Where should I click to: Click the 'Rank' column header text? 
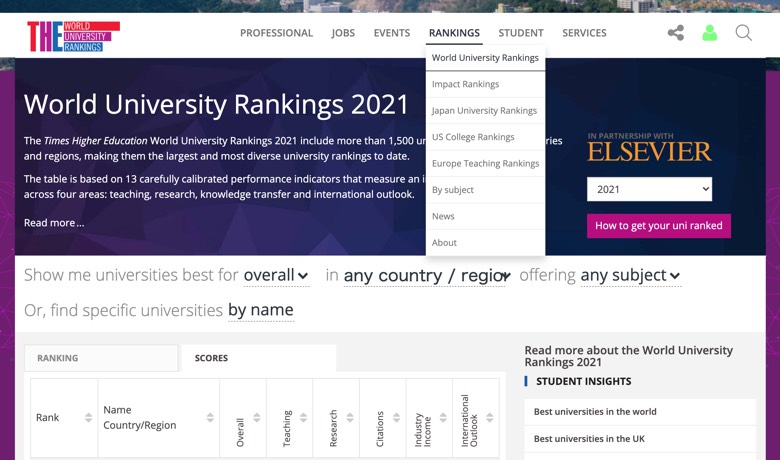[x=47, y=418]
